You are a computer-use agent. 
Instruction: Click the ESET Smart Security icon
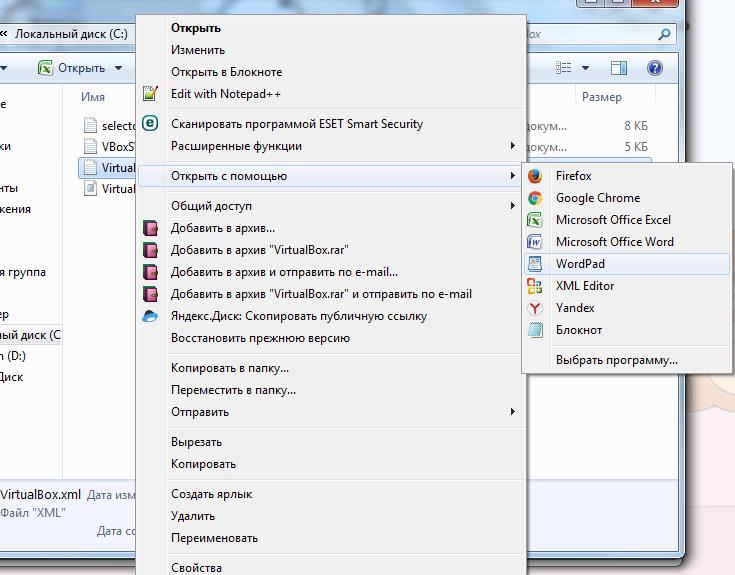(150, 124)
